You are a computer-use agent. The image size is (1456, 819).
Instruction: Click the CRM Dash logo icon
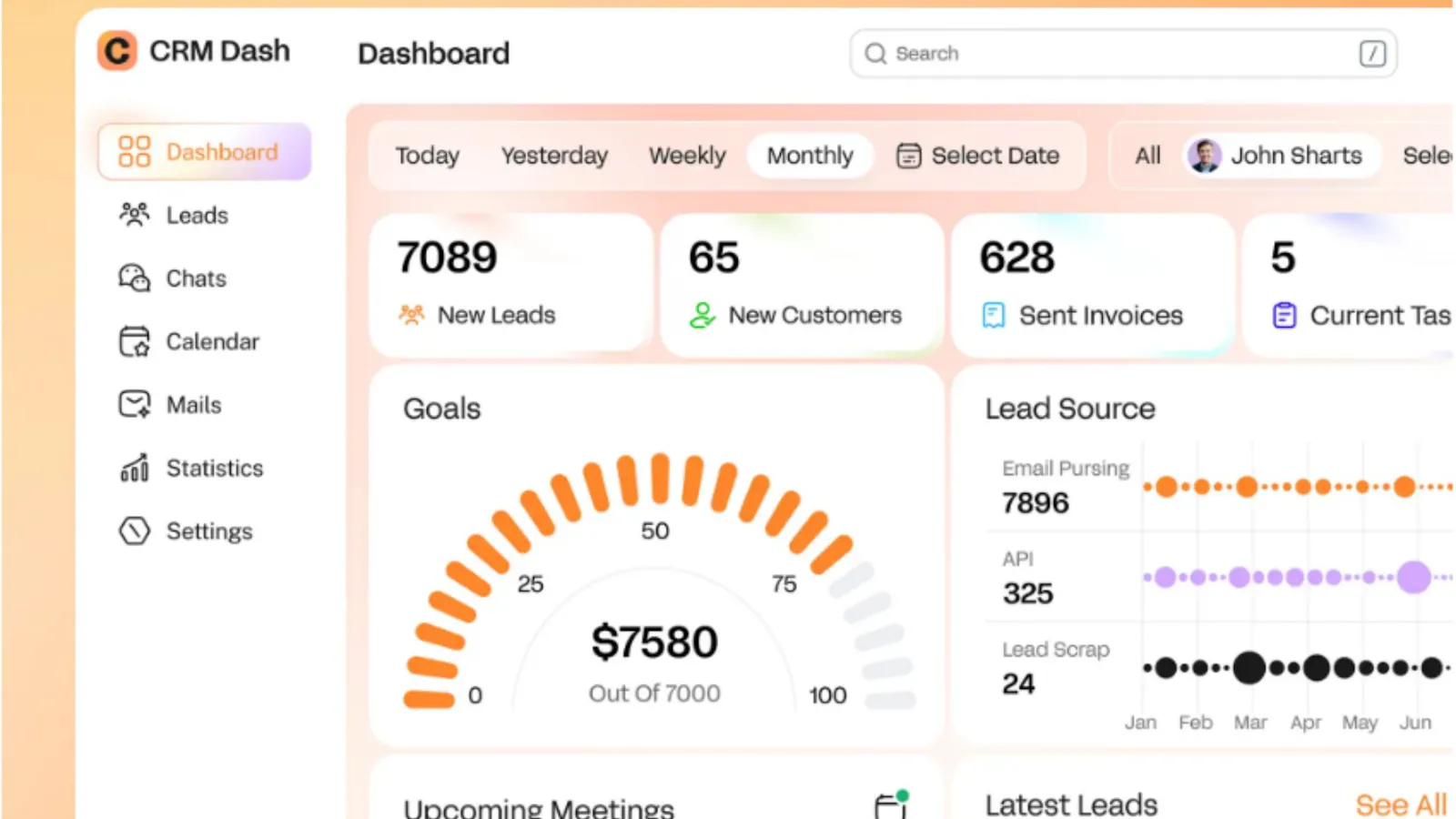pos(117,51)
